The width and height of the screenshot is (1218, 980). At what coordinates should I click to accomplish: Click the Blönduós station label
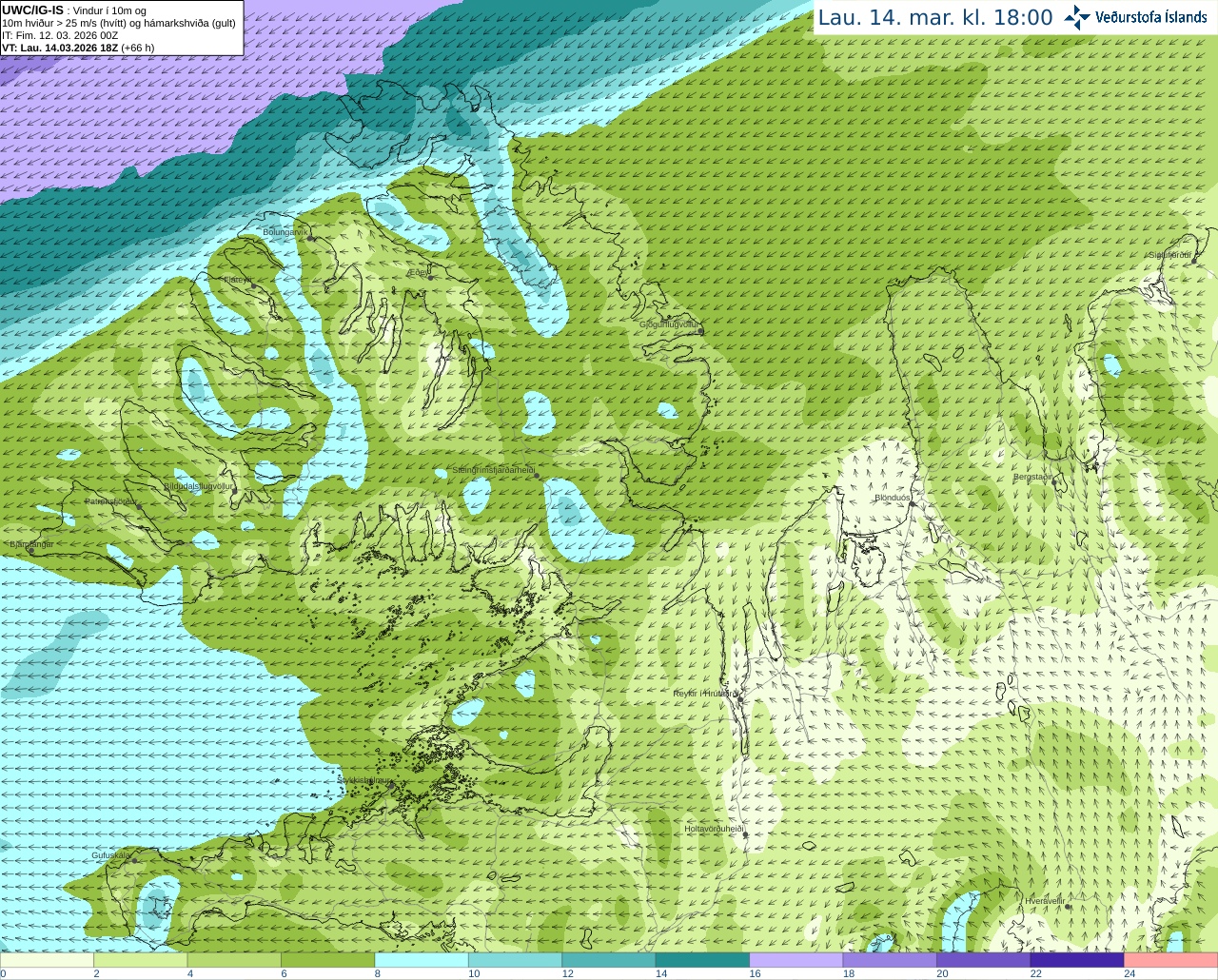(893, 498)
